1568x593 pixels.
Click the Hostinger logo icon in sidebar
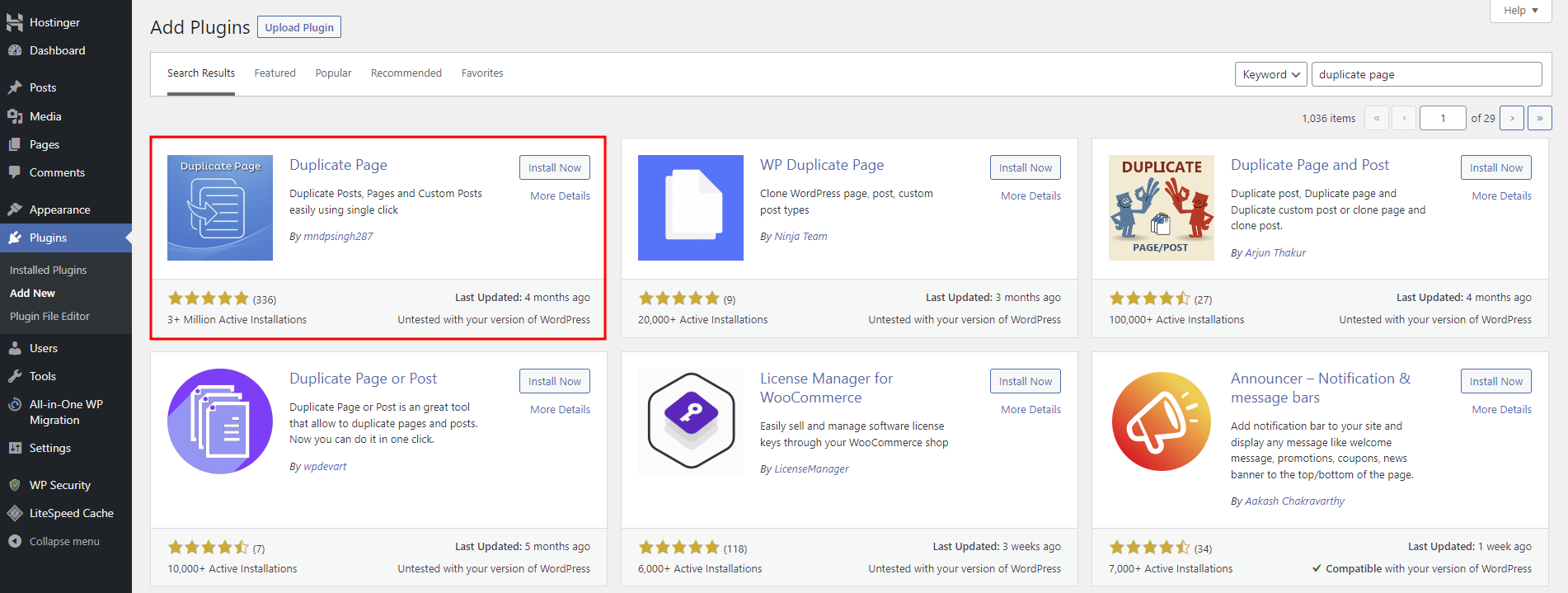[15, 22]
